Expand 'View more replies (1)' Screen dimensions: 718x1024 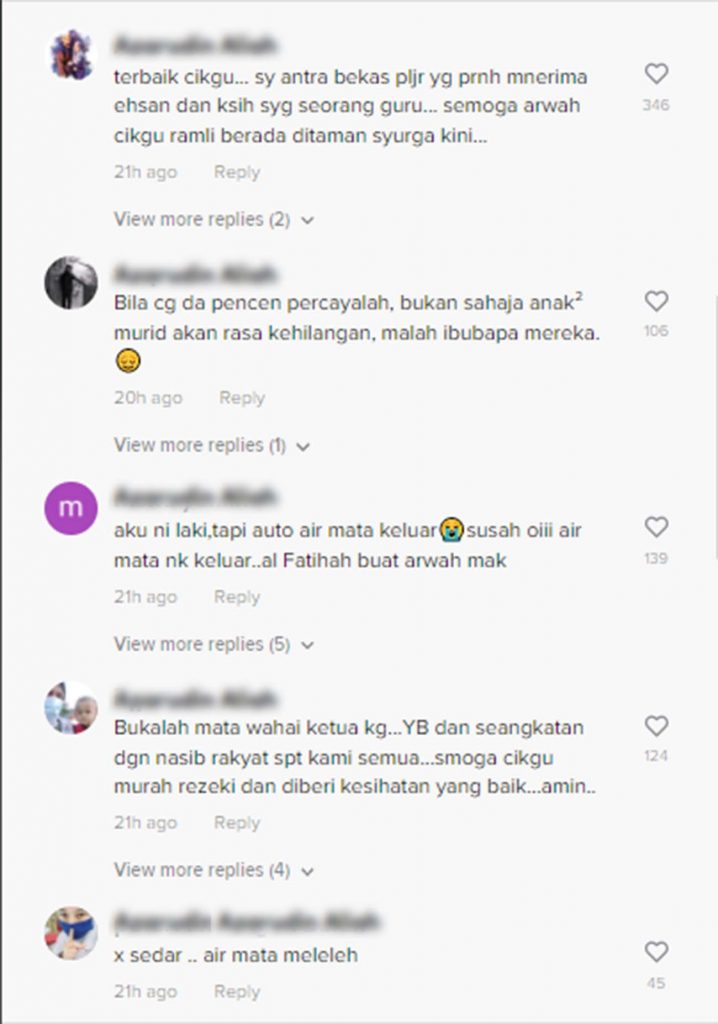click(x=212, y=445)
